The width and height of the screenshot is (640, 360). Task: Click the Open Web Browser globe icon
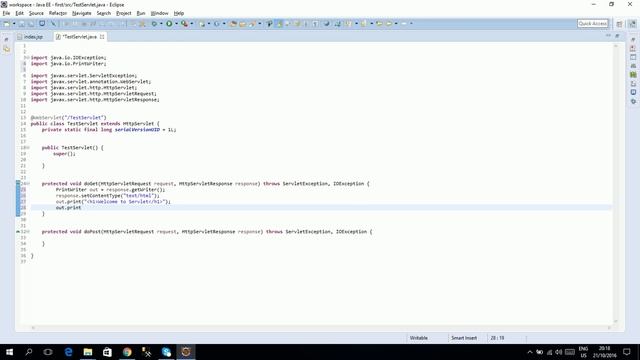point(327,24)
